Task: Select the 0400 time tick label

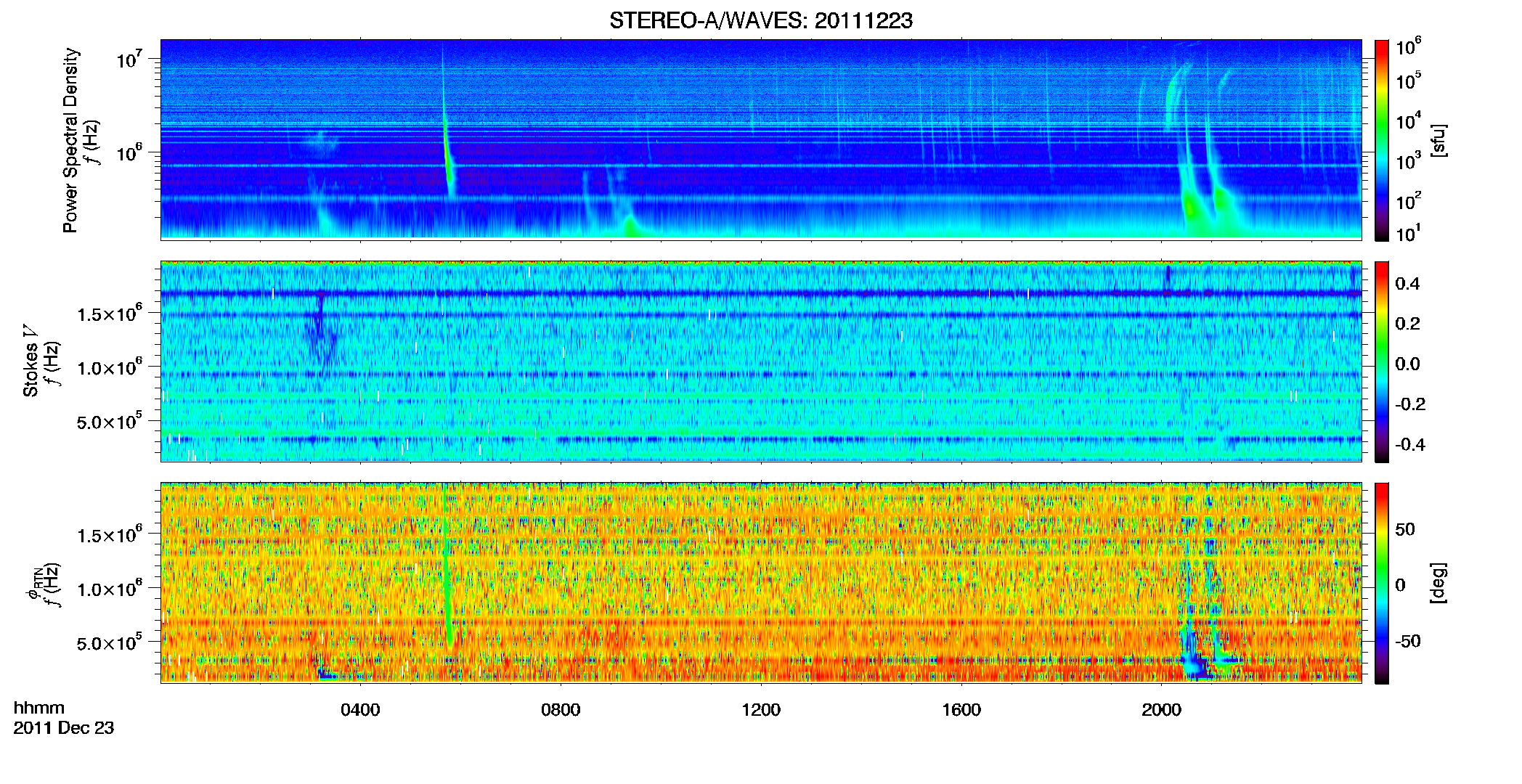Action: pos(360,710)
